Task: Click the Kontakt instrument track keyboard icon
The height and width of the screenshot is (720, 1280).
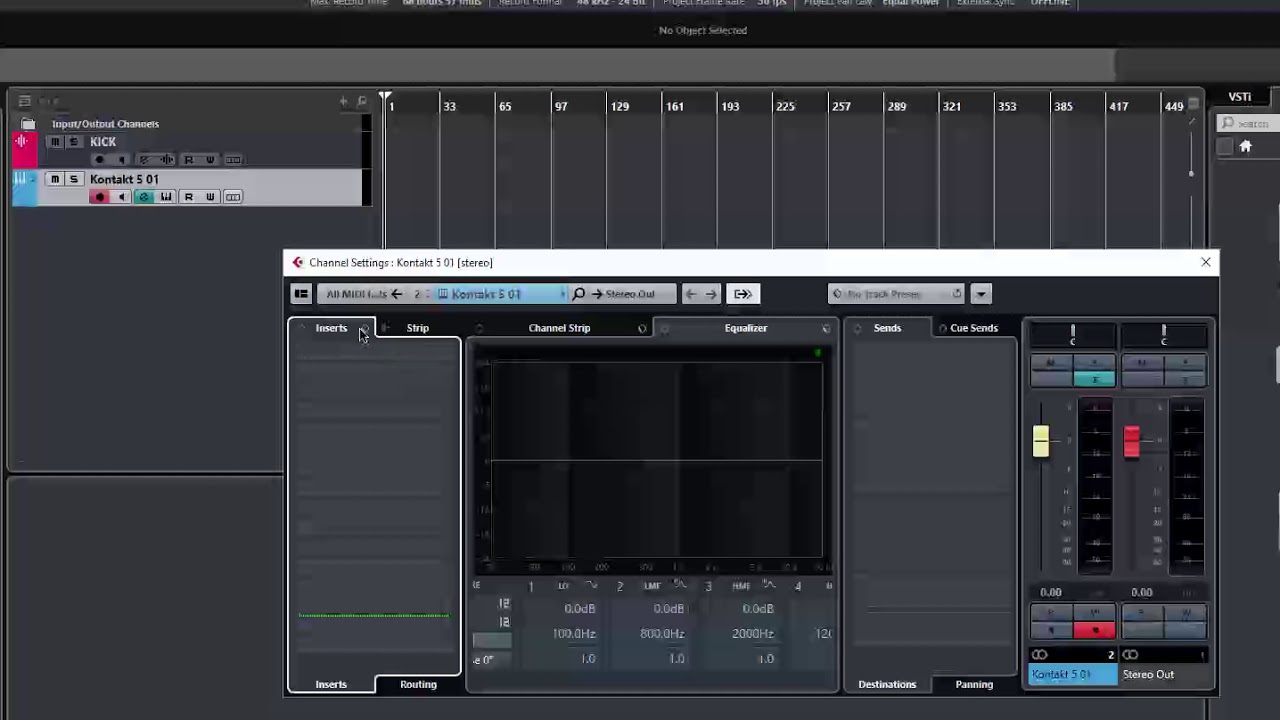Action: [x=21, y=179]
